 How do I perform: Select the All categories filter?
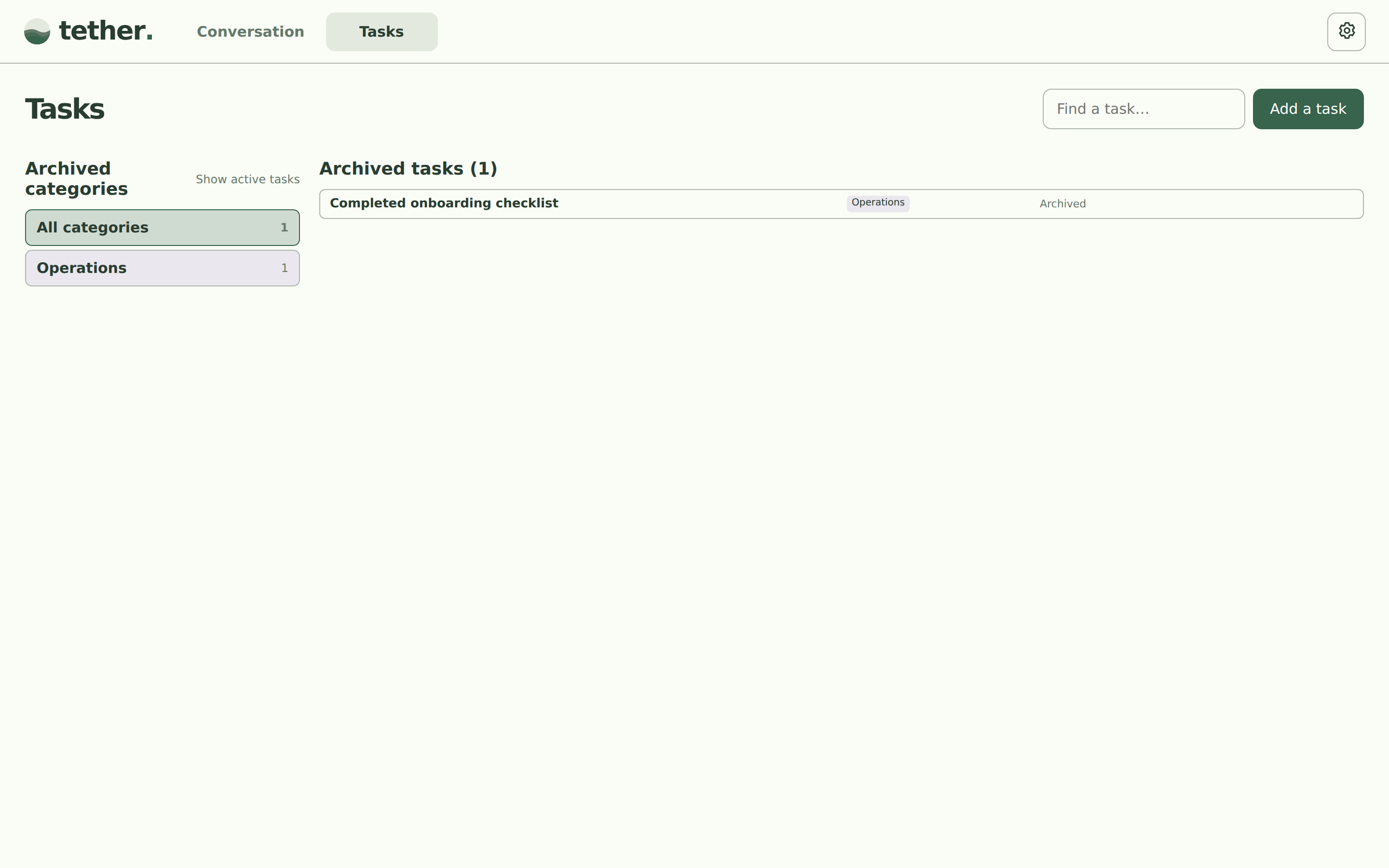point(163,227)
